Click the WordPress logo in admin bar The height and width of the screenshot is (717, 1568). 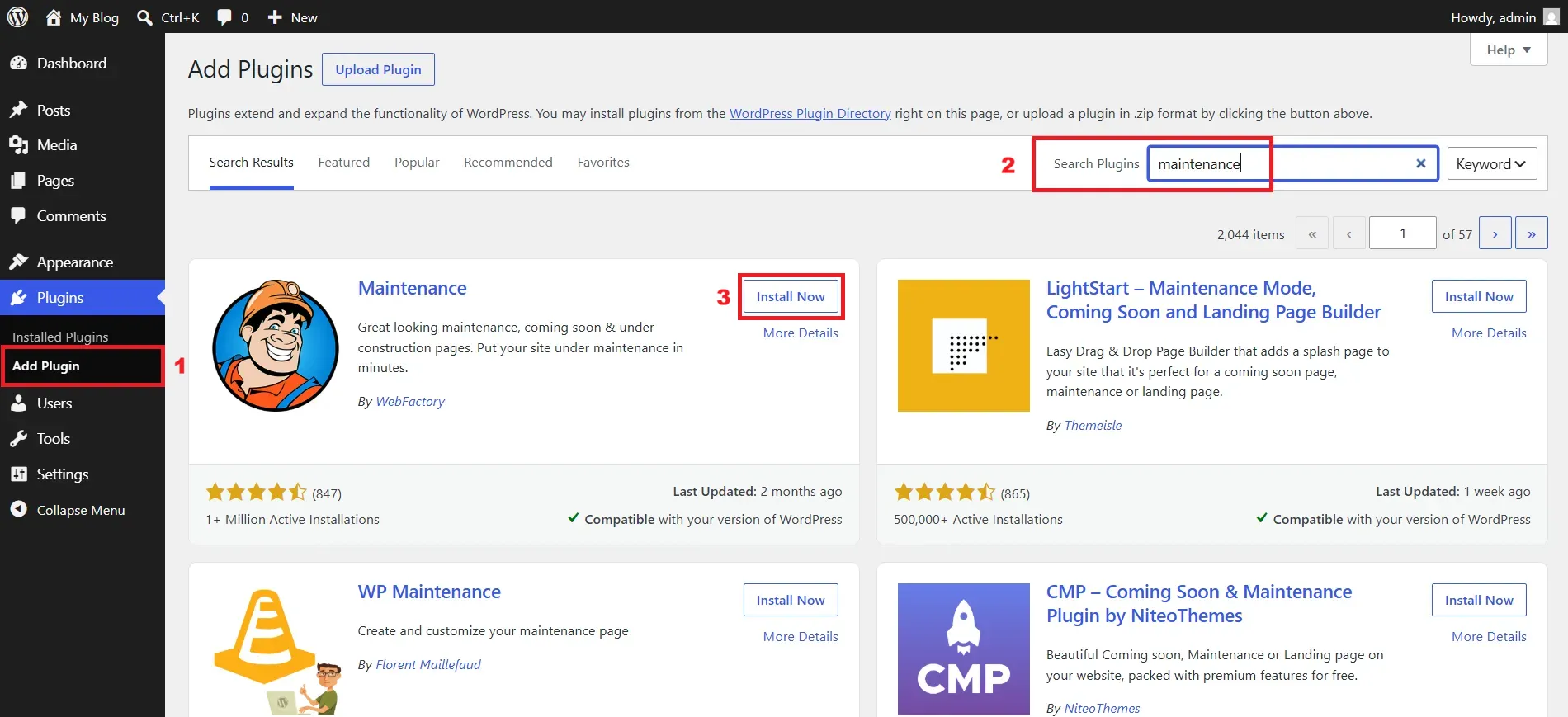point(17,17)
